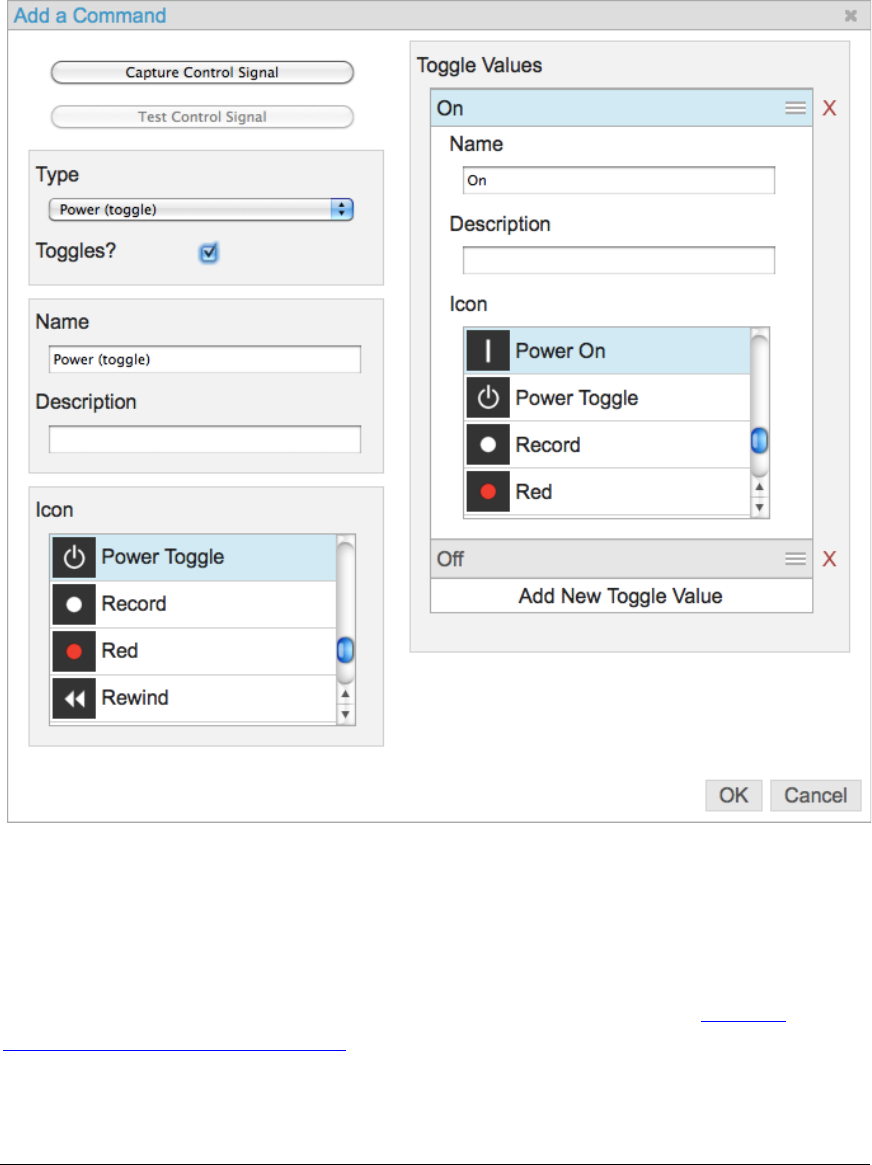
Task: Click the drag handle on the On header
Action: 795,108
